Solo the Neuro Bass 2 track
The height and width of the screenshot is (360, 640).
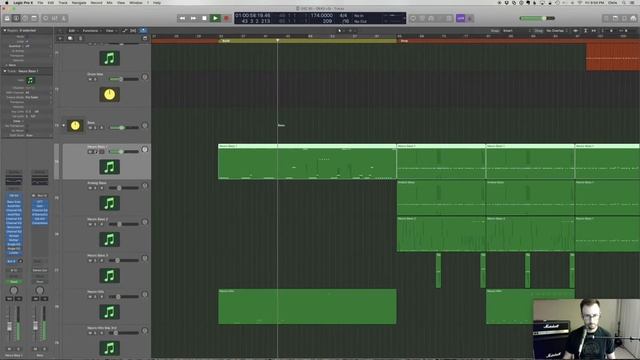pyautogui.click(x=96, y=224)
